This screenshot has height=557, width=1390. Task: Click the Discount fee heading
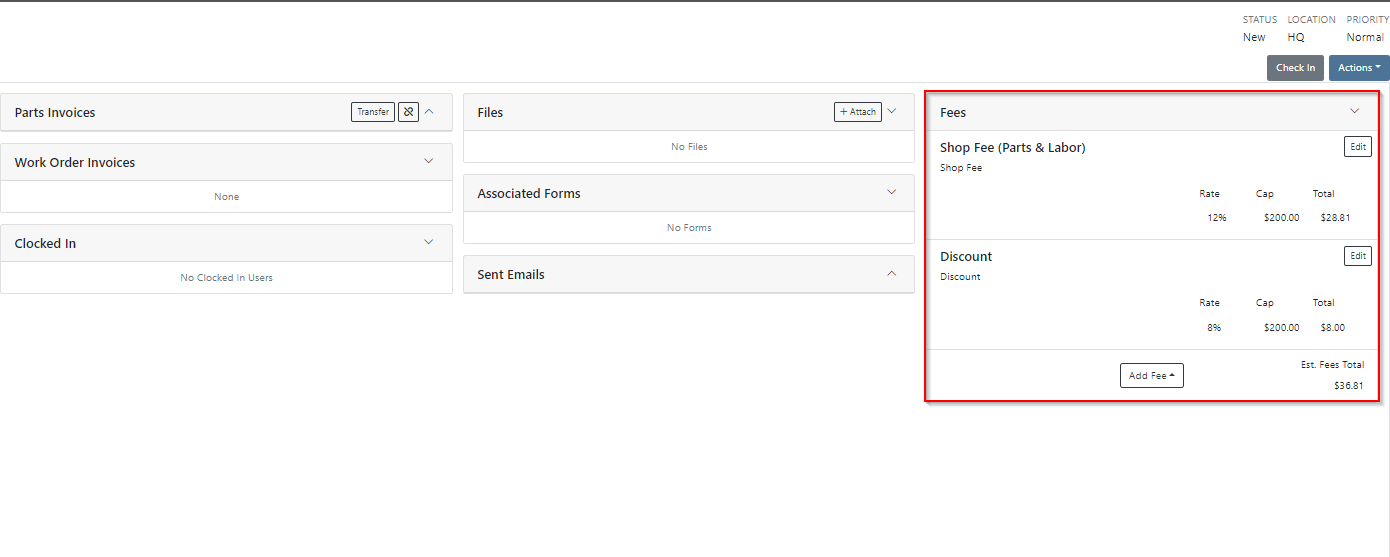(966, 257)
